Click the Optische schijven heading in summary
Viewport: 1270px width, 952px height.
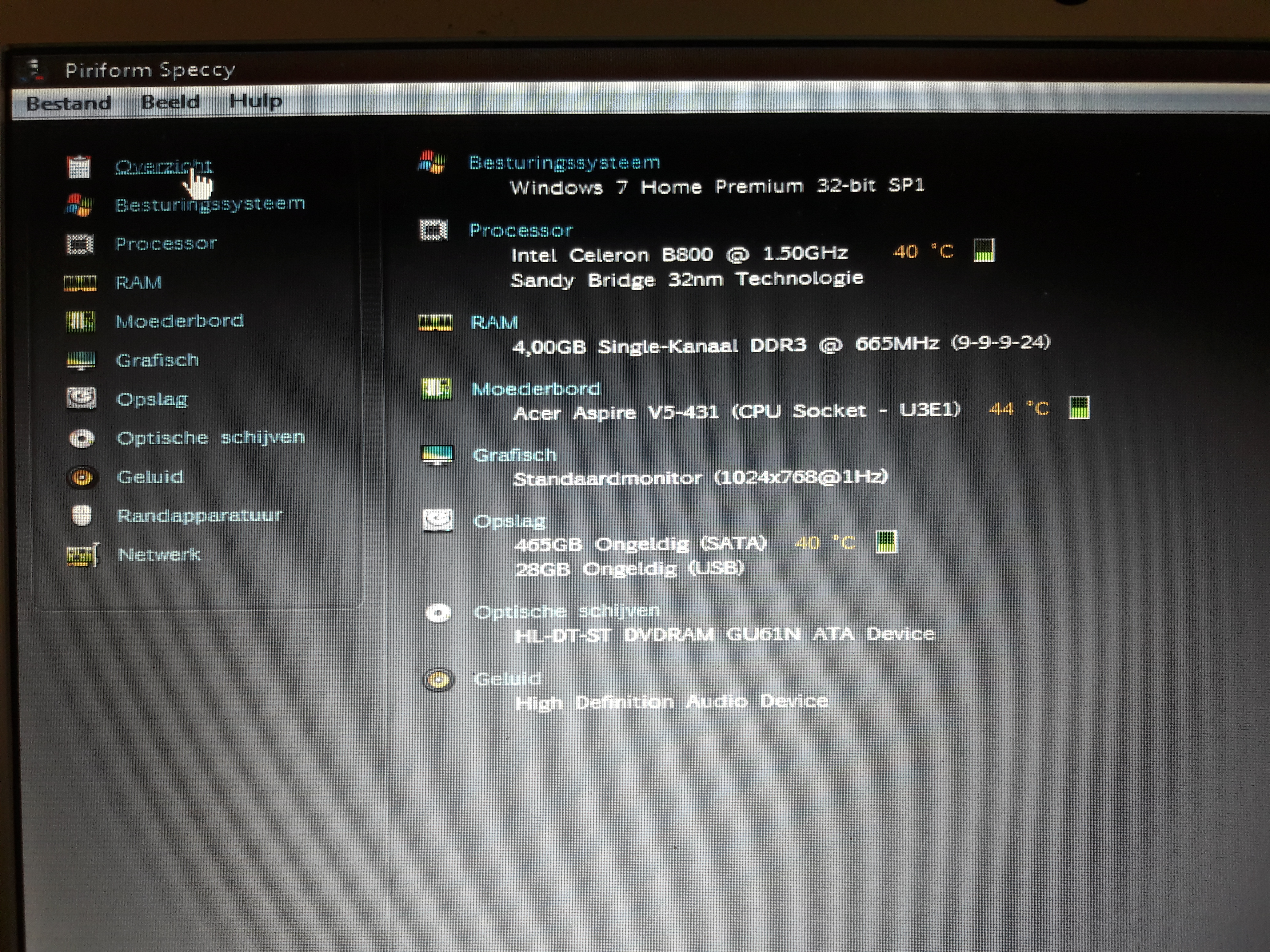567,611
